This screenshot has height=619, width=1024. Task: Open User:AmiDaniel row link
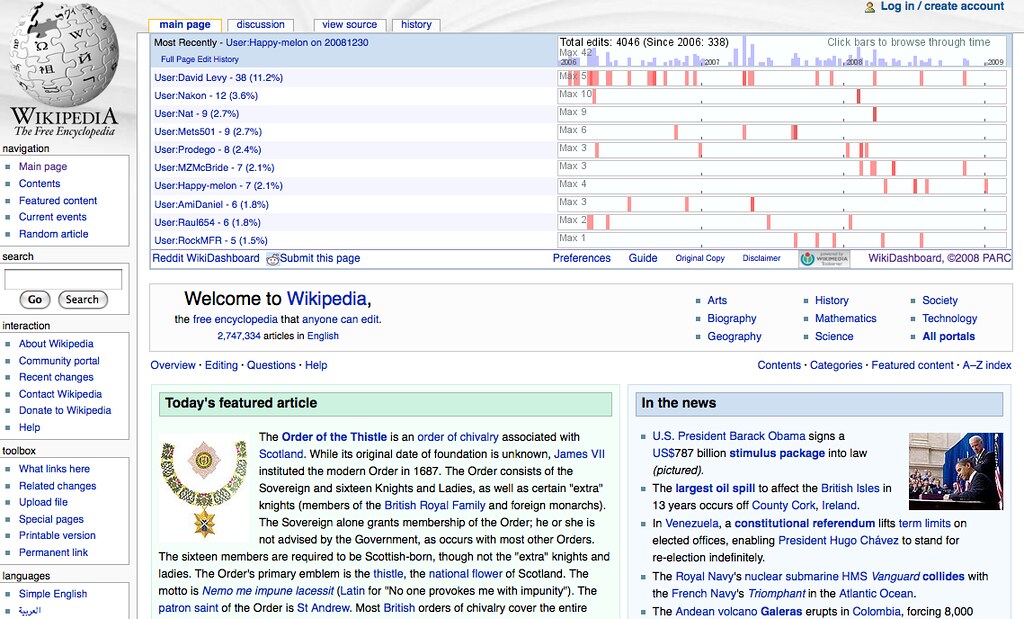pyautogui.click(x=212, y=204)
